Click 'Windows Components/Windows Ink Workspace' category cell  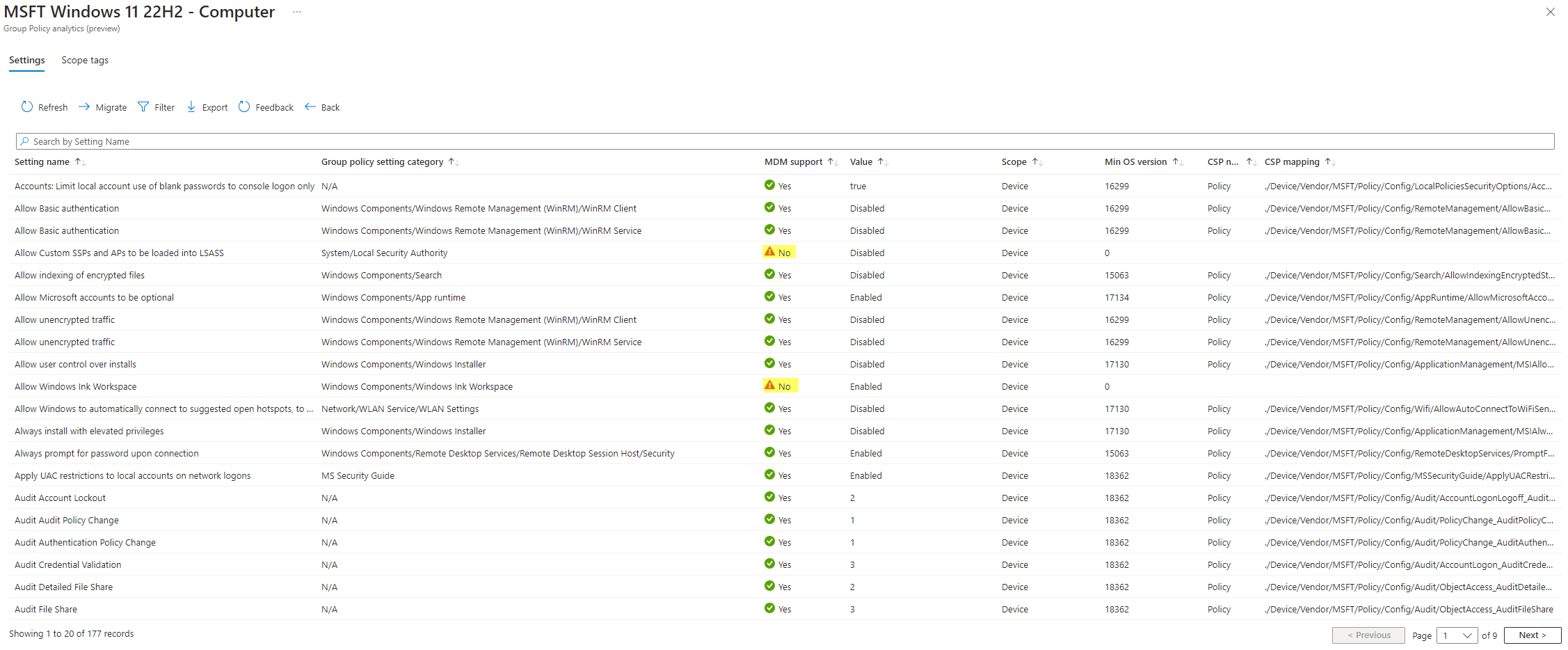tap(417, 387)
